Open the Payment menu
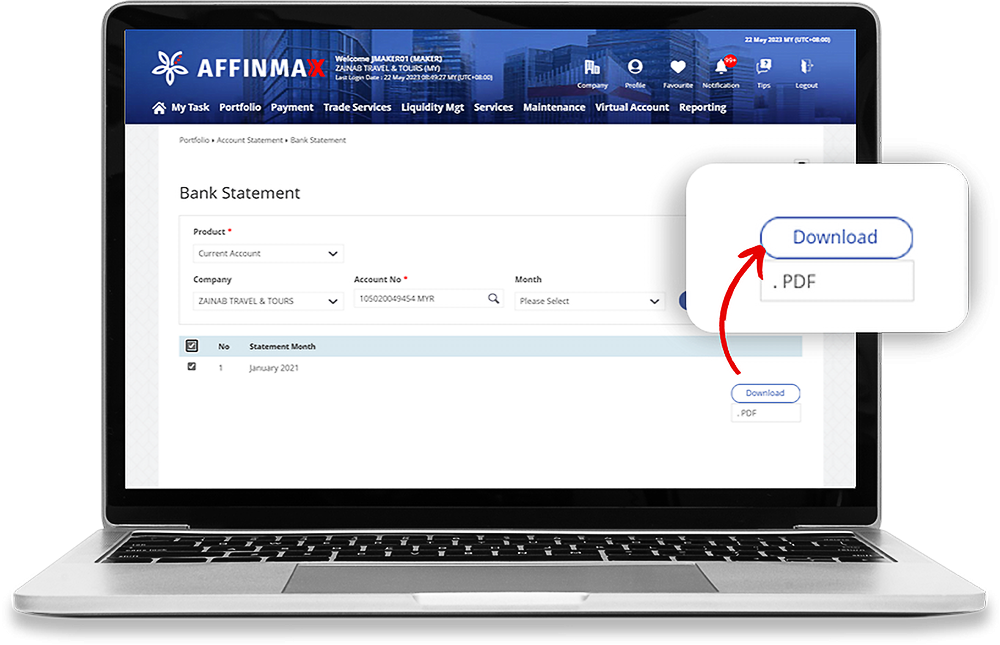 click(x=292, y=107)
